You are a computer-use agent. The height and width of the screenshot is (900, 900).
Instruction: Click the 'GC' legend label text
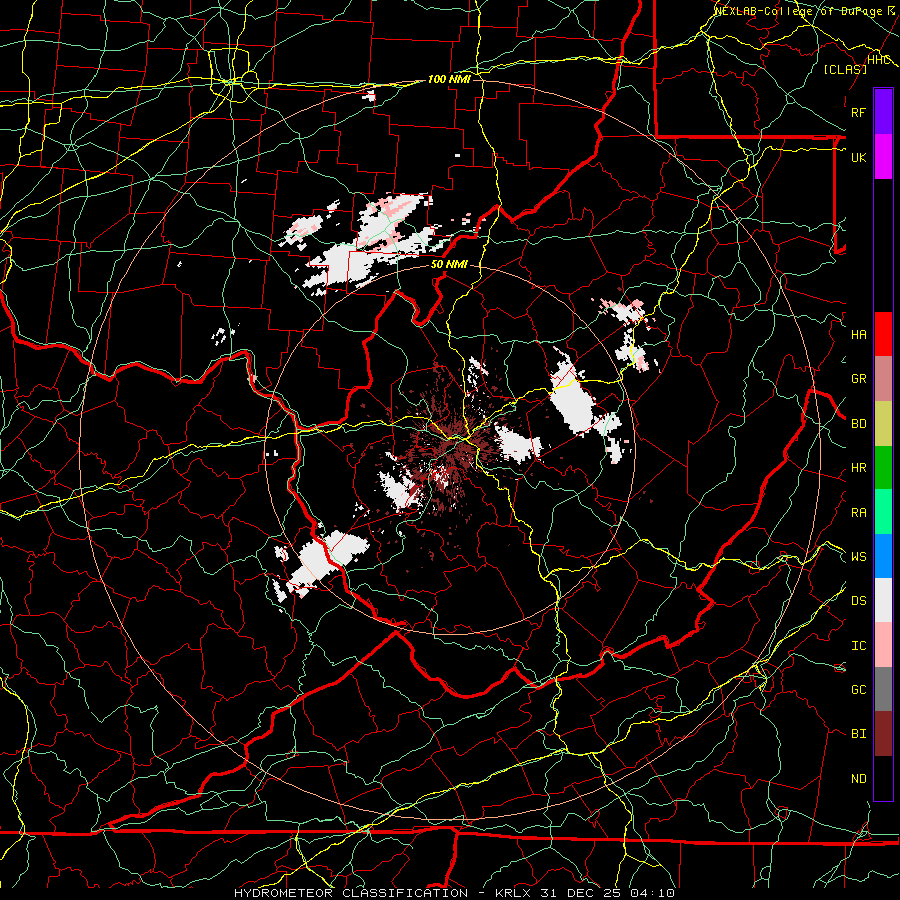859,690
